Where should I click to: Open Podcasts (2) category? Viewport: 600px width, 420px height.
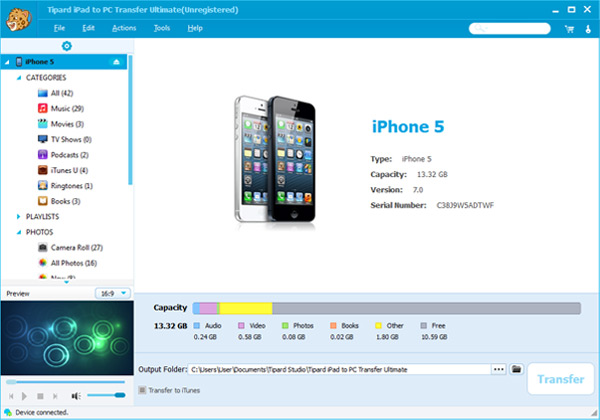(x=63, y=155)
